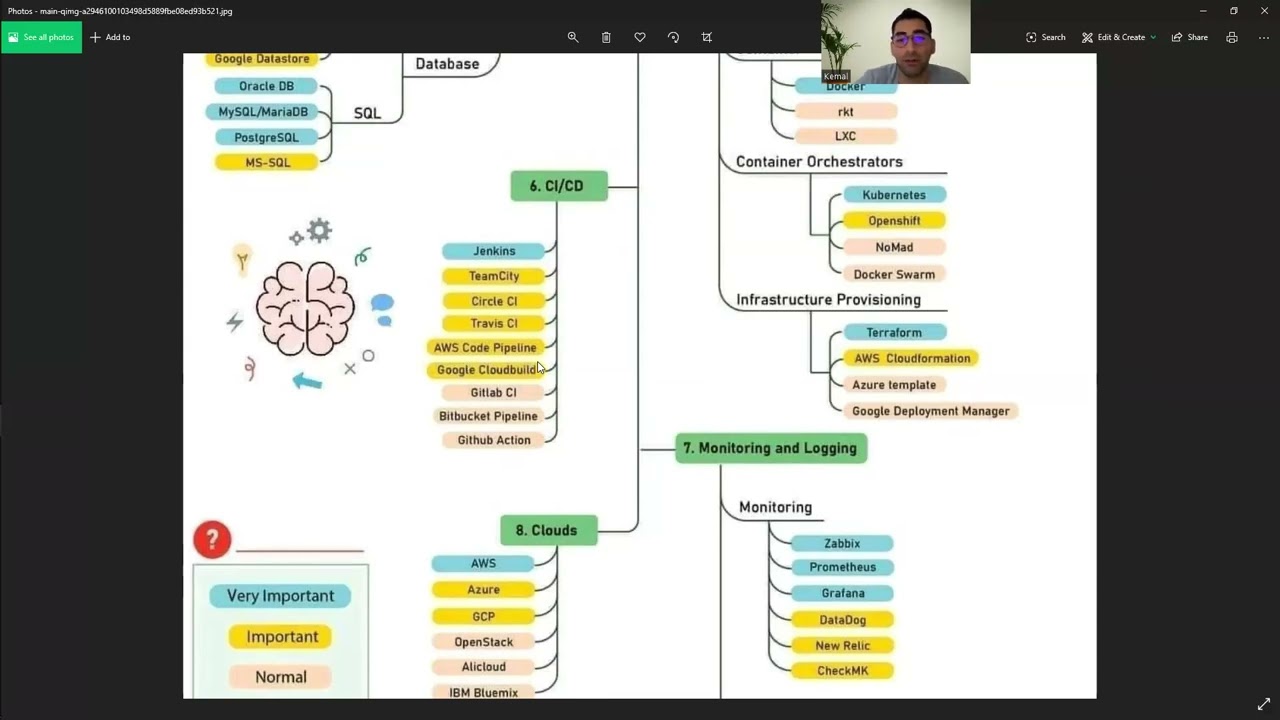Add photo to favorites heart icon
Screen dimensions: 1280x720
[x=640, y=37]
